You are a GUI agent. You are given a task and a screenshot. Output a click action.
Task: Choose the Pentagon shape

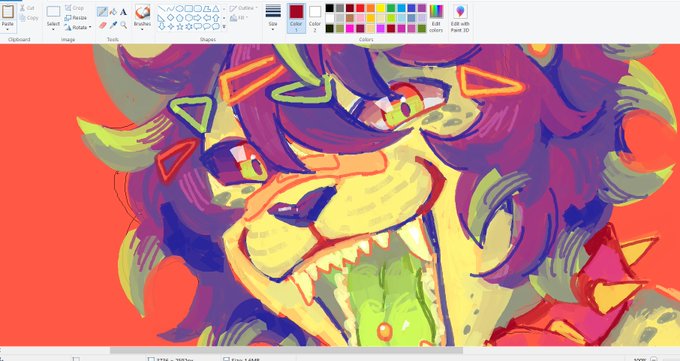pos(180,18)
